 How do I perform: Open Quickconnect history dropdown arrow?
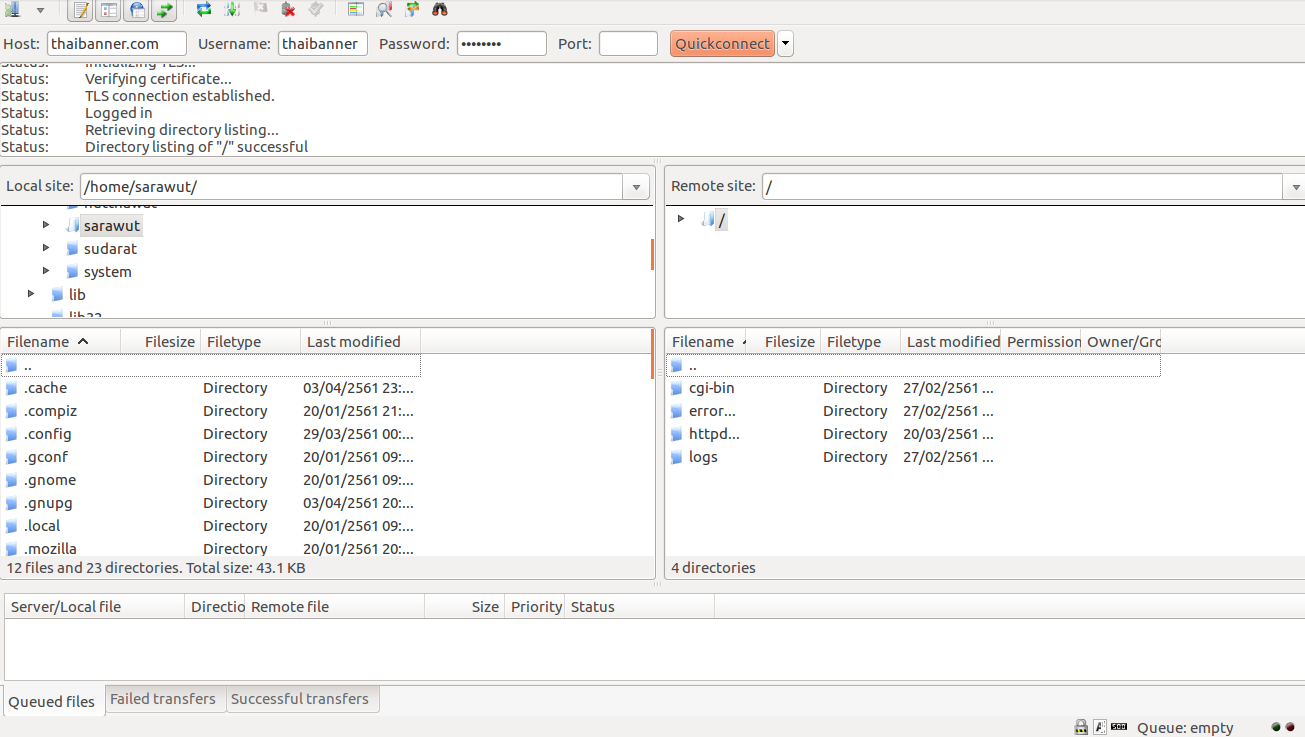[x=785, y=44]
